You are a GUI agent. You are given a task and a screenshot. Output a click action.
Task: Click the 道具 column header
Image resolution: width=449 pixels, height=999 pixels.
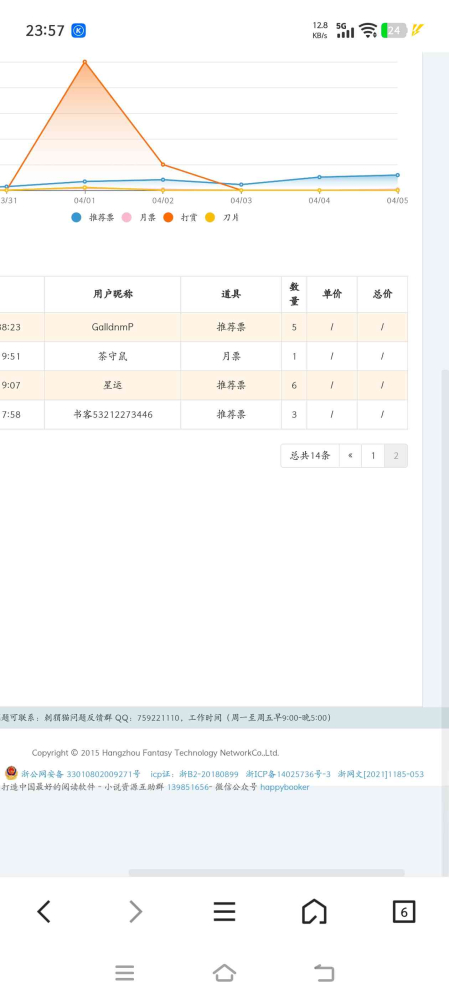pyautogui.click(x=231, y=294)
